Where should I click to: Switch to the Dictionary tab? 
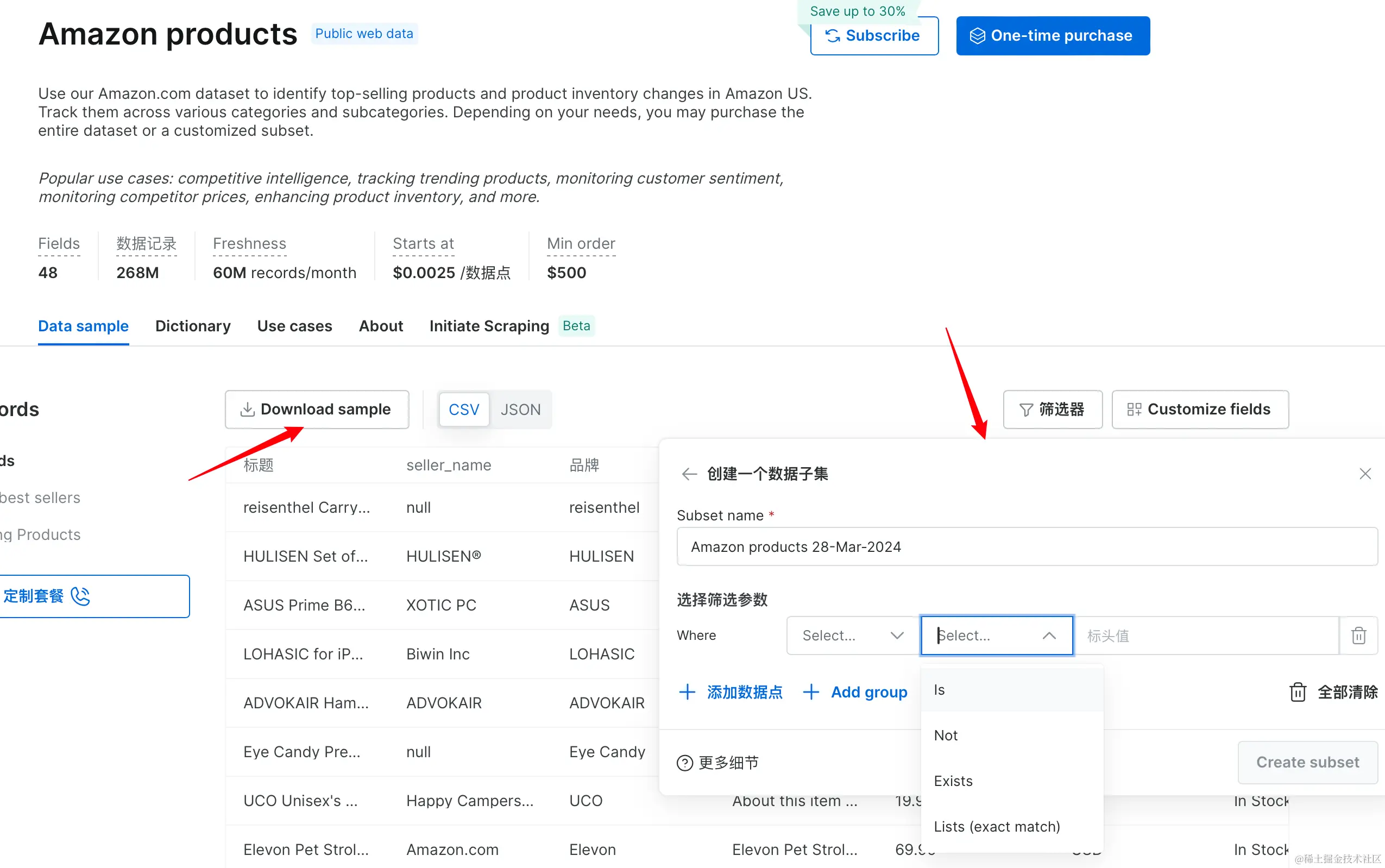tap(193, 326)
